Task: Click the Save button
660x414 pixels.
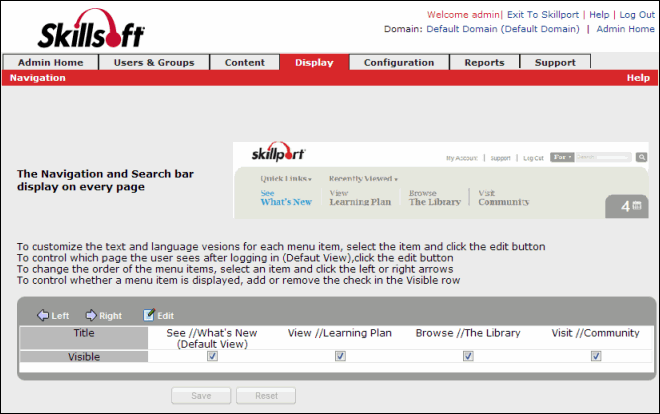Action: click(x=201, y=395)
